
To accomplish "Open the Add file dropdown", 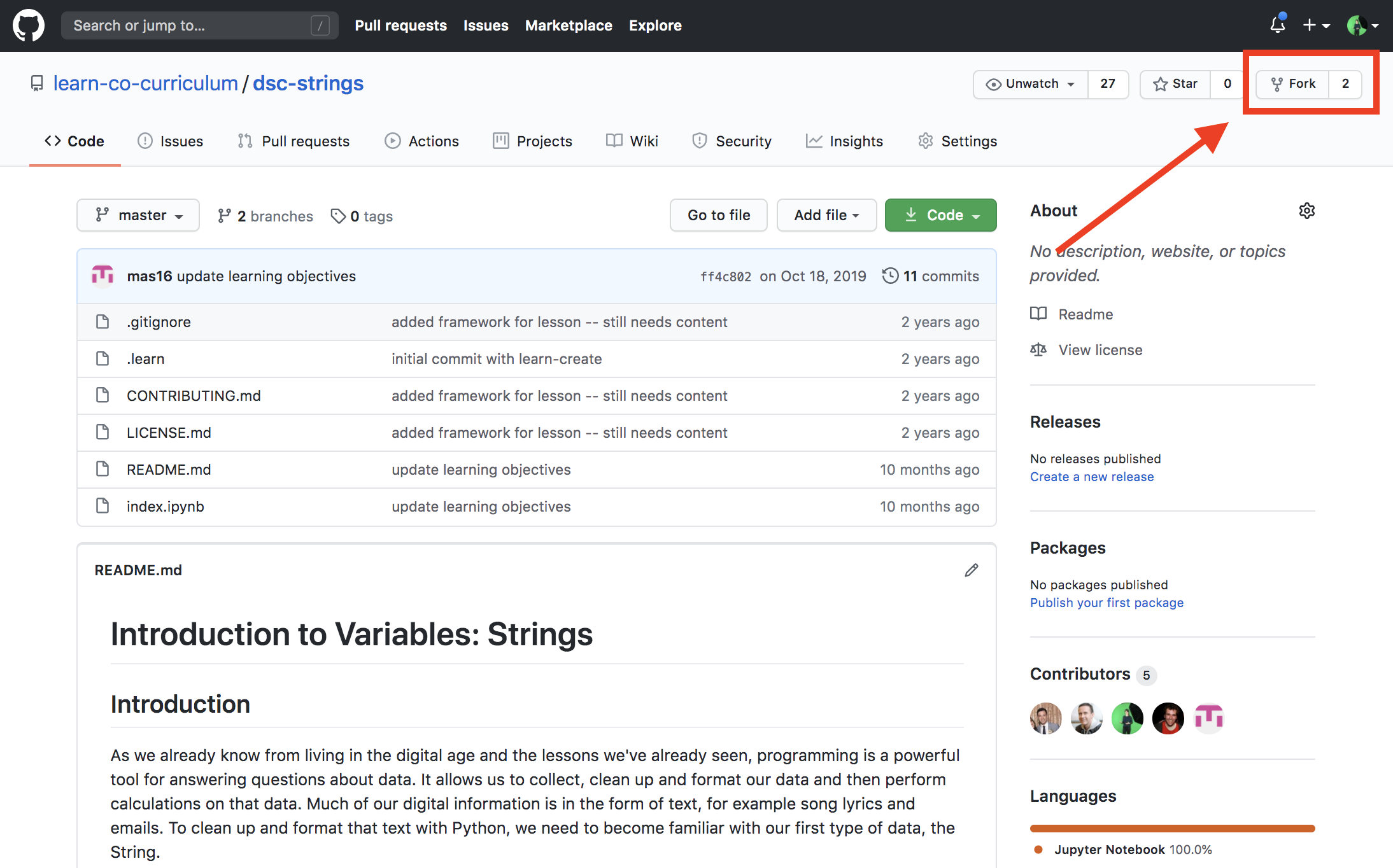I will point(826,215).
